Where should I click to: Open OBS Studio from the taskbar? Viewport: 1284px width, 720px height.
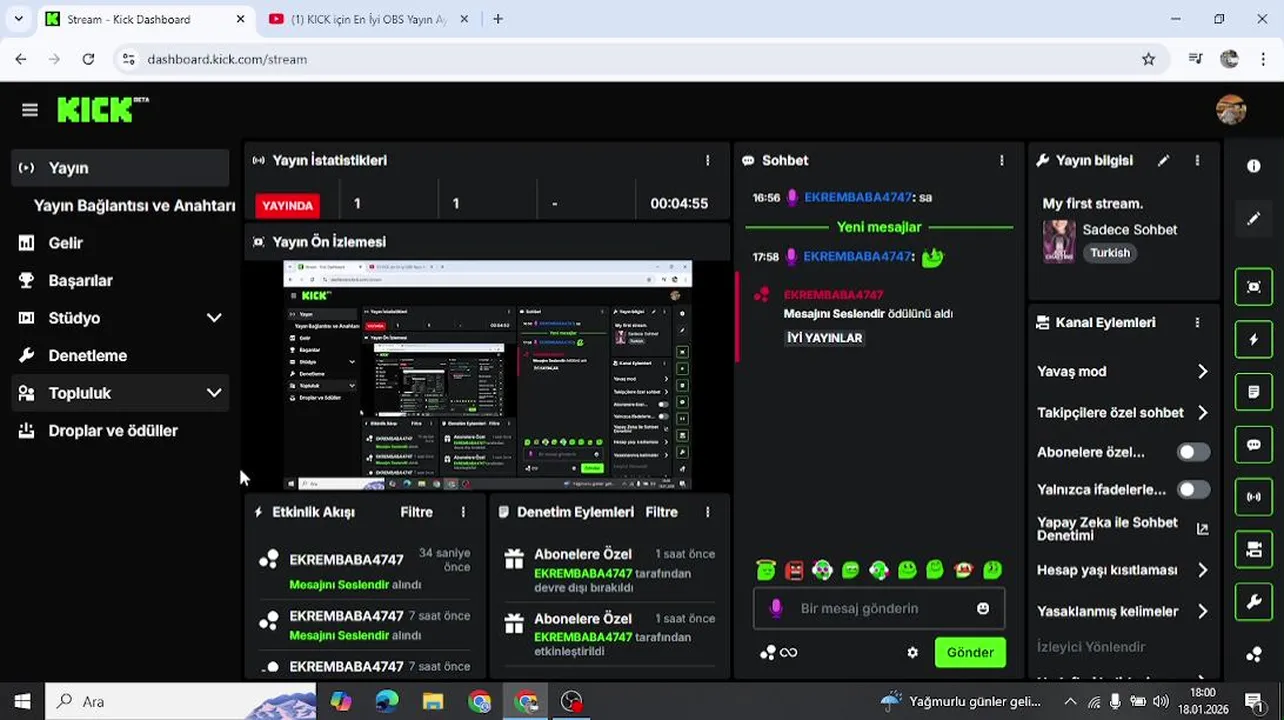pos(571,701)
